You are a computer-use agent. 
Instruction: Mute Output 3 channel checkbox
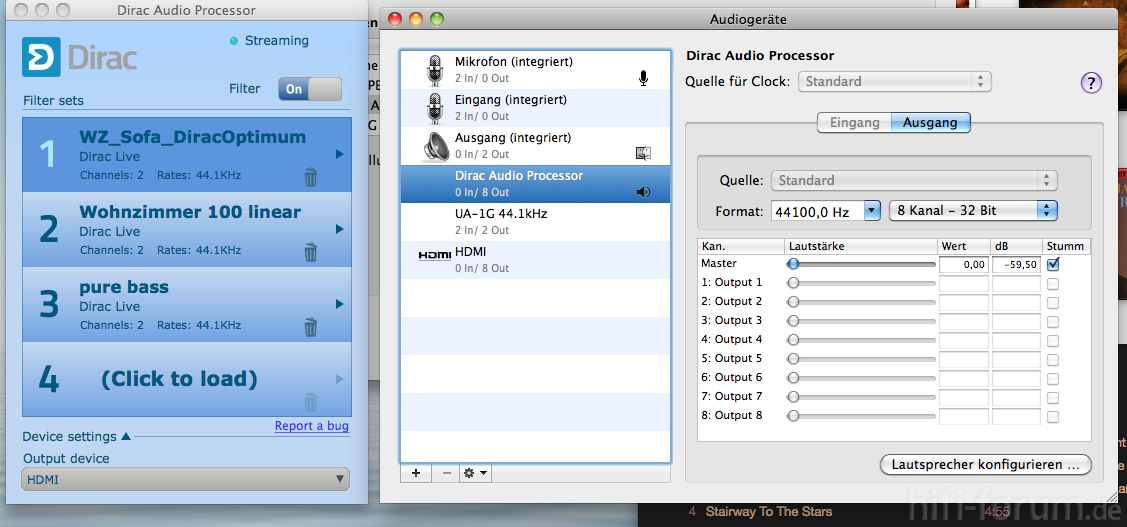(x=1053, y=321)
